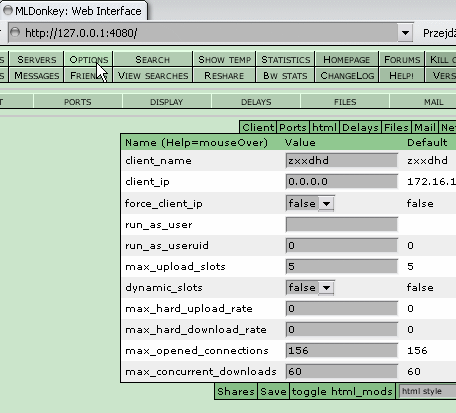Open the Servers menu item
This screenshot has width=456, height=413.
(x=37, y=59)
